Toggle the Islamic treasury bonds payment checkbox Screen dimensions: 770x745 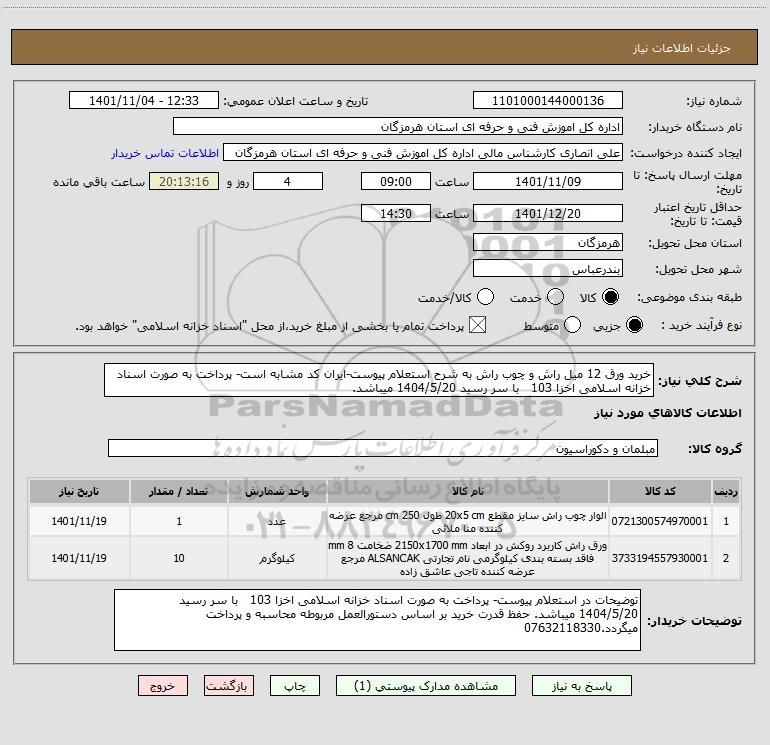(477, 325)
